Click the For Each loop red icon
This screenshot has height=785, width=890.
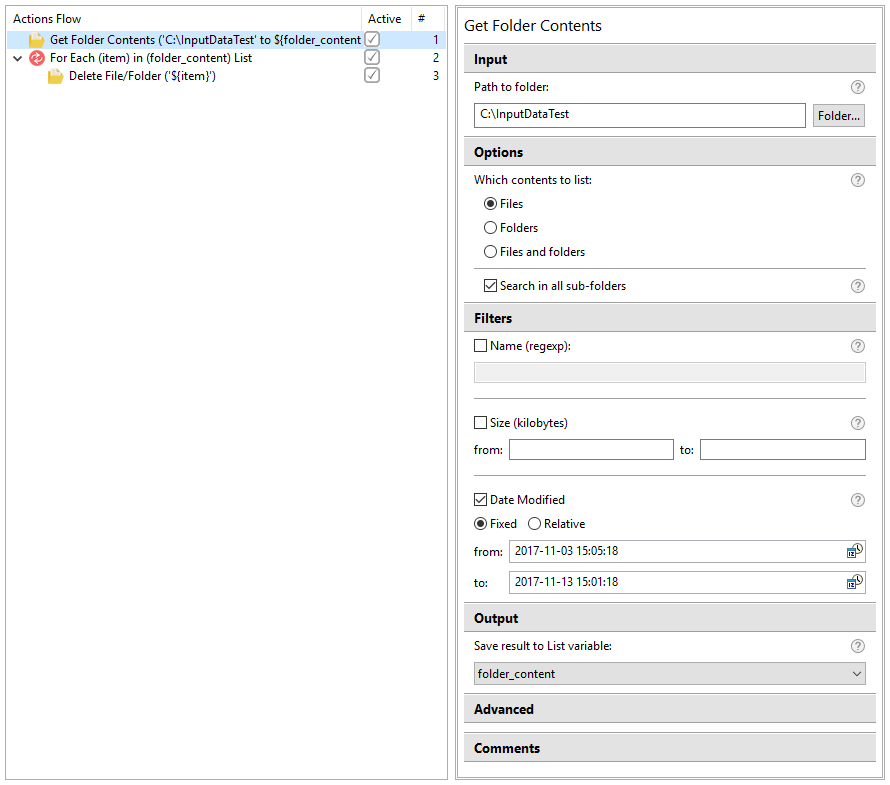click(x=36, y=58)
